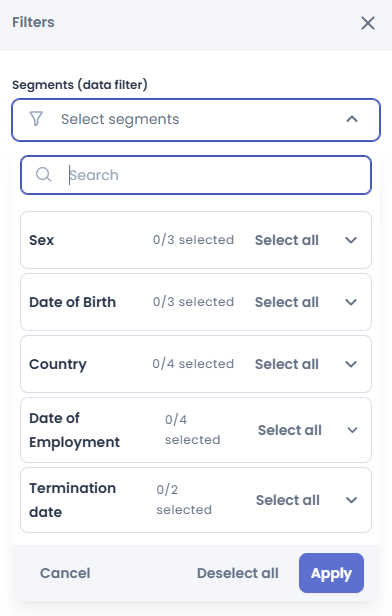Select all for Country segment
Viewport: 392px width, 616px height.
coord(287,364)
